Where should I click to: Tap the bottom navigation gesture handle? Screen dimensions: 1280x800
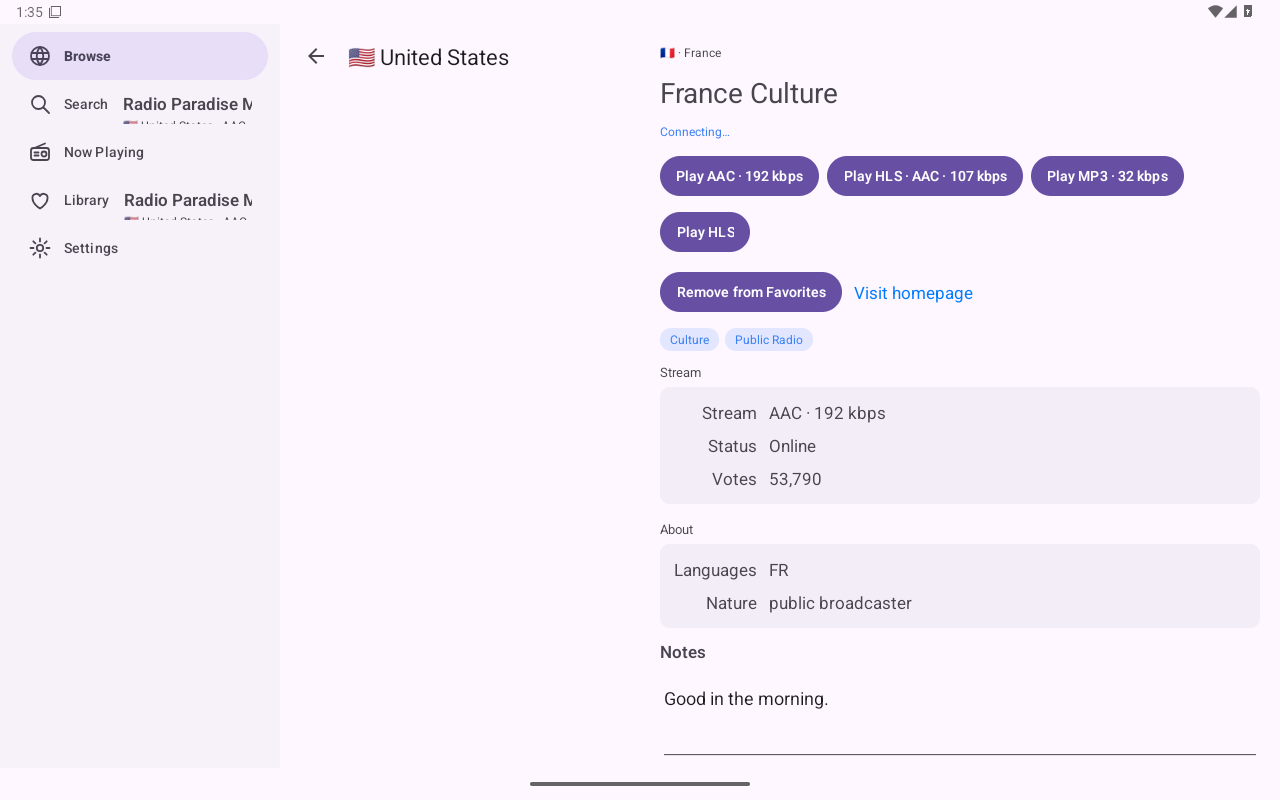point(640,784)
